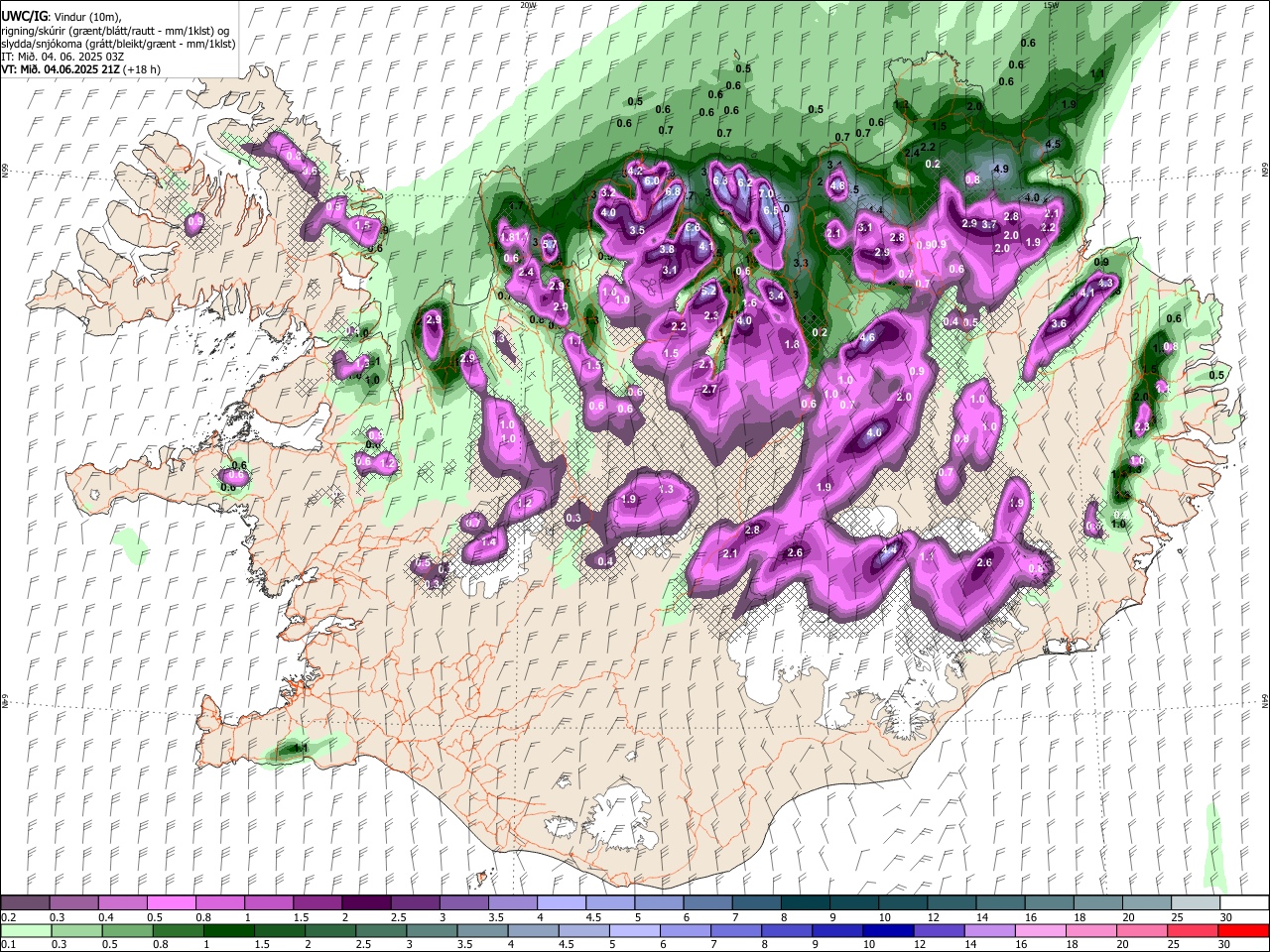The image size is (1270, 952).
Task: Click the "30" label in the bottom legend row
Action: [x=1223, y=944]
